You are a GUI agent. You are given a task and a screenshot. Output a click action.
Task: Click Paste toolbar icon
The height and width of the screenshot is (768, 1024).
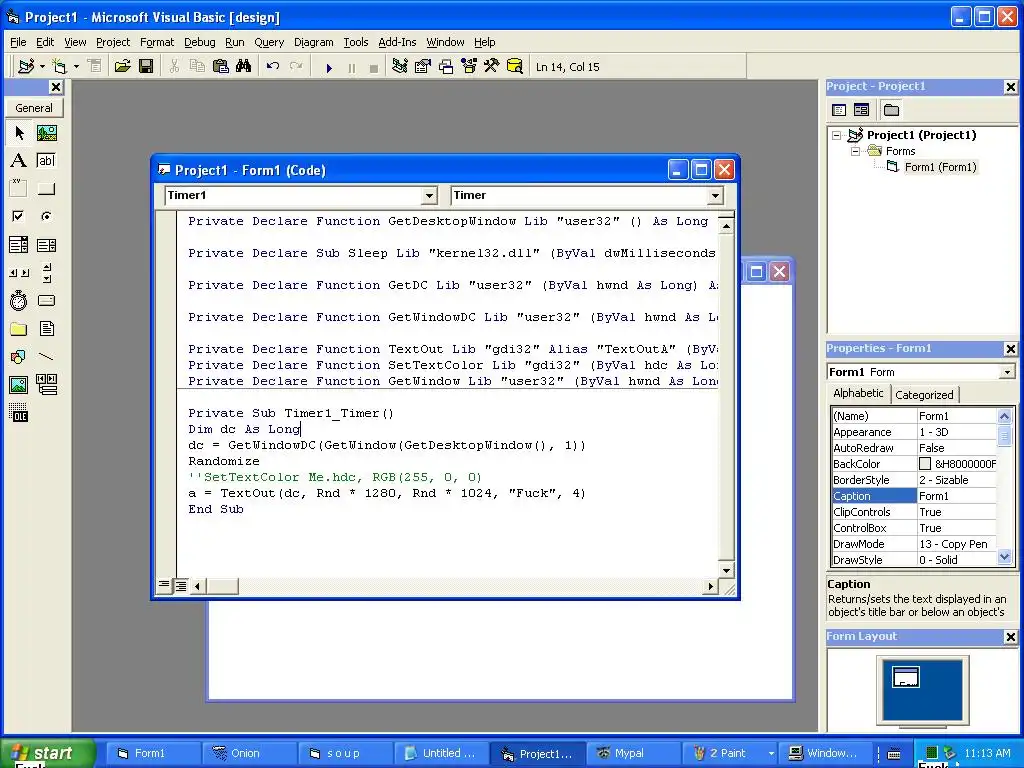(221, 67)
